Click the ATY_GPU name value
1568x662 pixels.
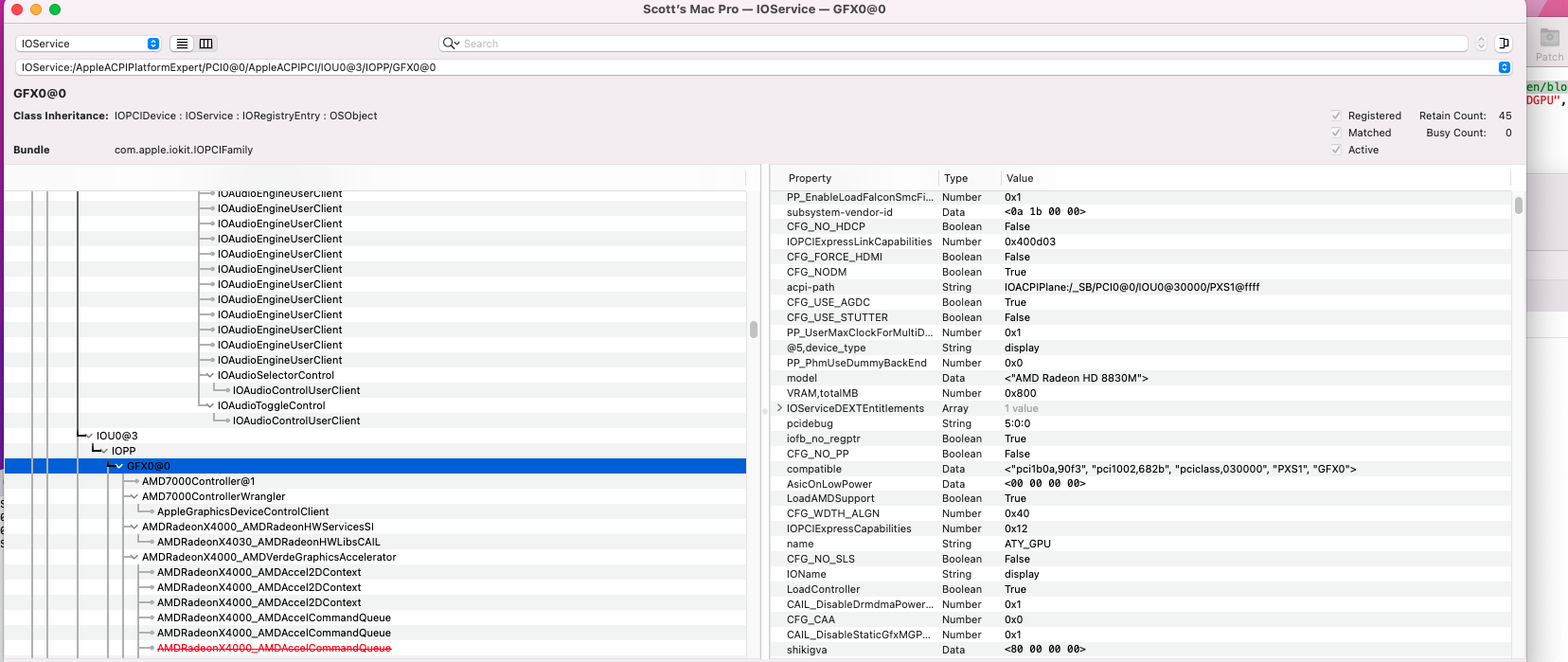click(x=1027, y=544)
